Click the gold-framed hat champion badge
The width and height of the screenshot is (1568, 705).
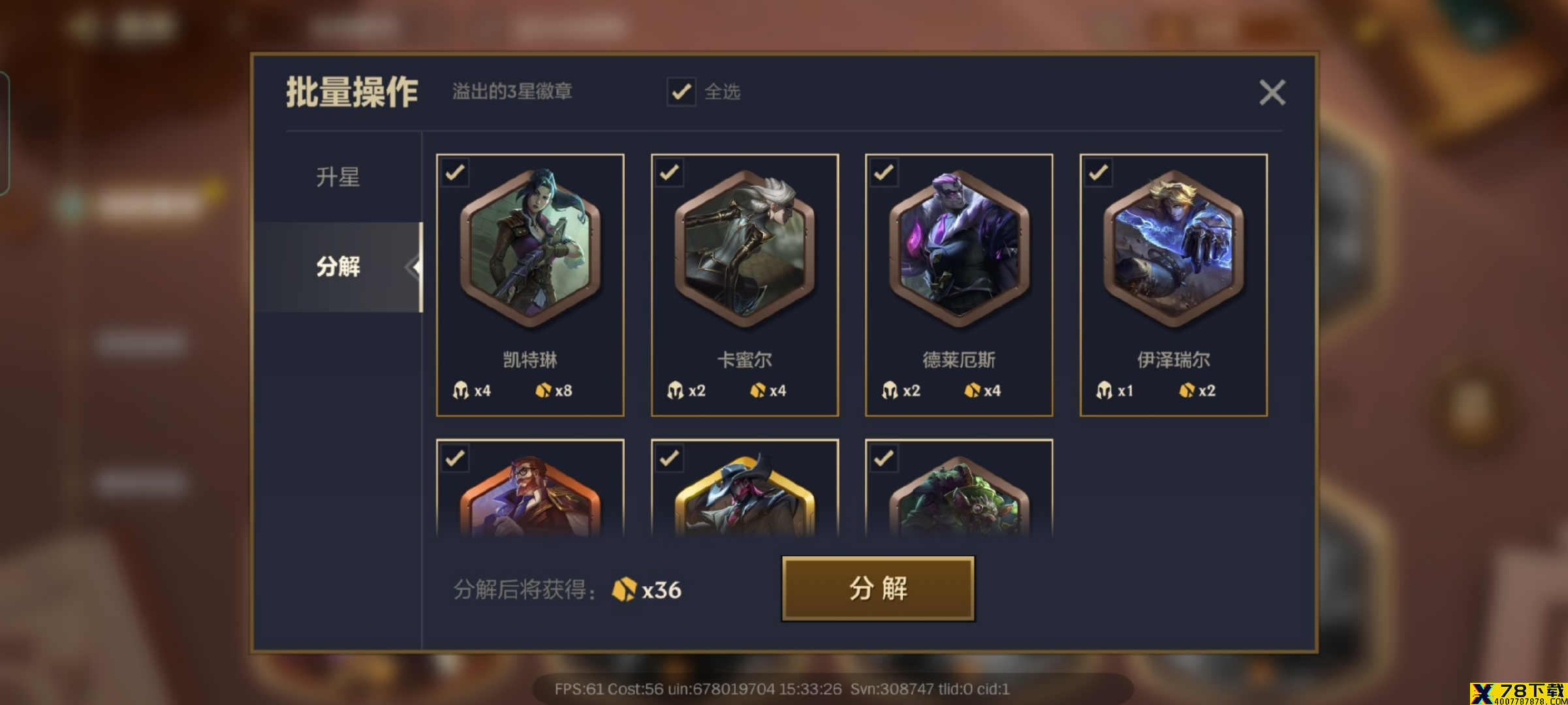tap(745, 496)
